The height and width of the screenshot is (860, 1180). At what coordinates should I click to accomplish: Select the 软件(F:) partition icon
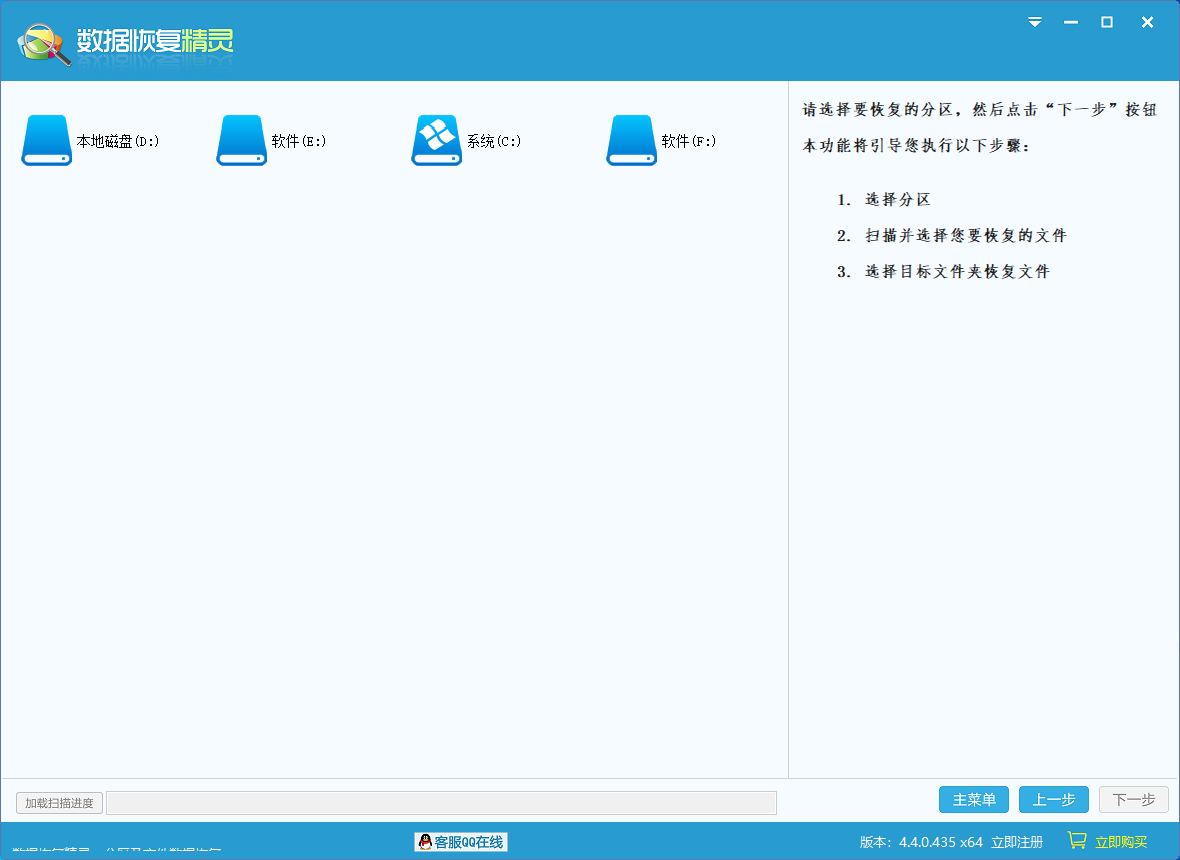pyautogui.click(x=631, y=140)
